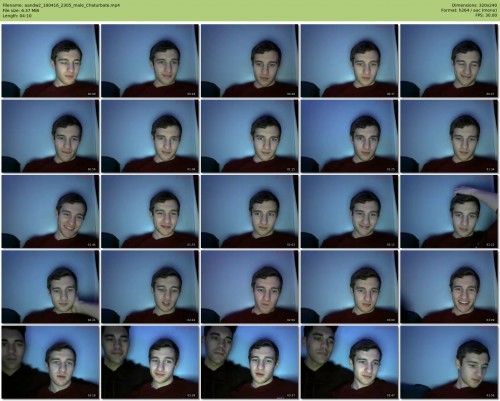Viewport: 500px width, 401px height.
Task: Select the Filename text in the header
Action: click(x=61, y=5)
